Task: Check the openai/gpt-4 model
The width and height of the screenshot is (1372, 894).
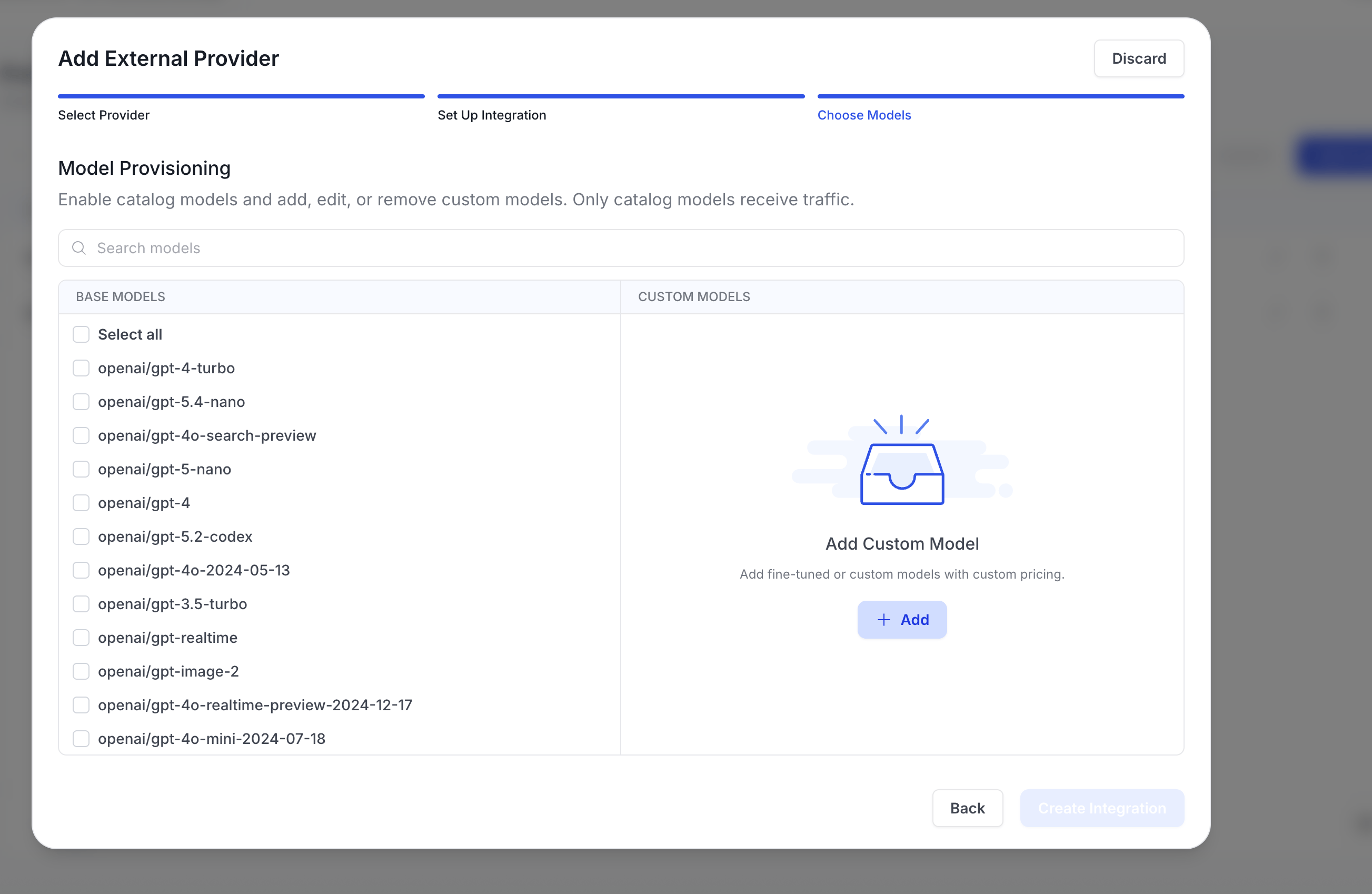Action: 81,503
